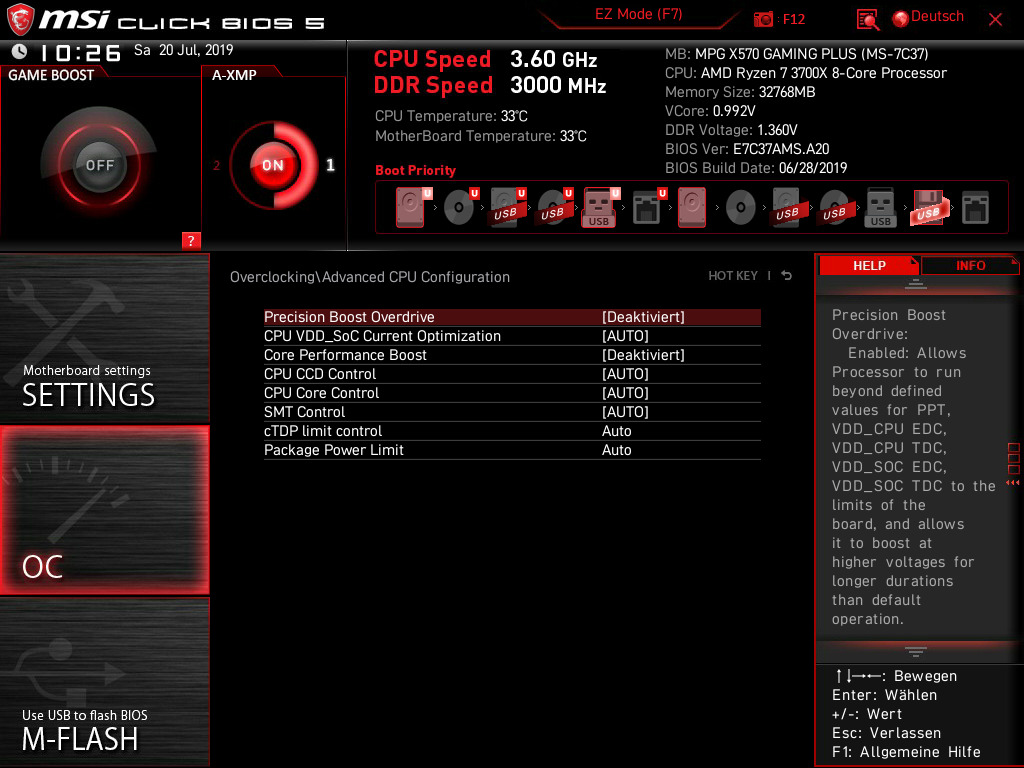Click the DDR Voltage 1.360V line
Screen dimensions: 1024x768
pyautogui.click(x=731, y=130)
